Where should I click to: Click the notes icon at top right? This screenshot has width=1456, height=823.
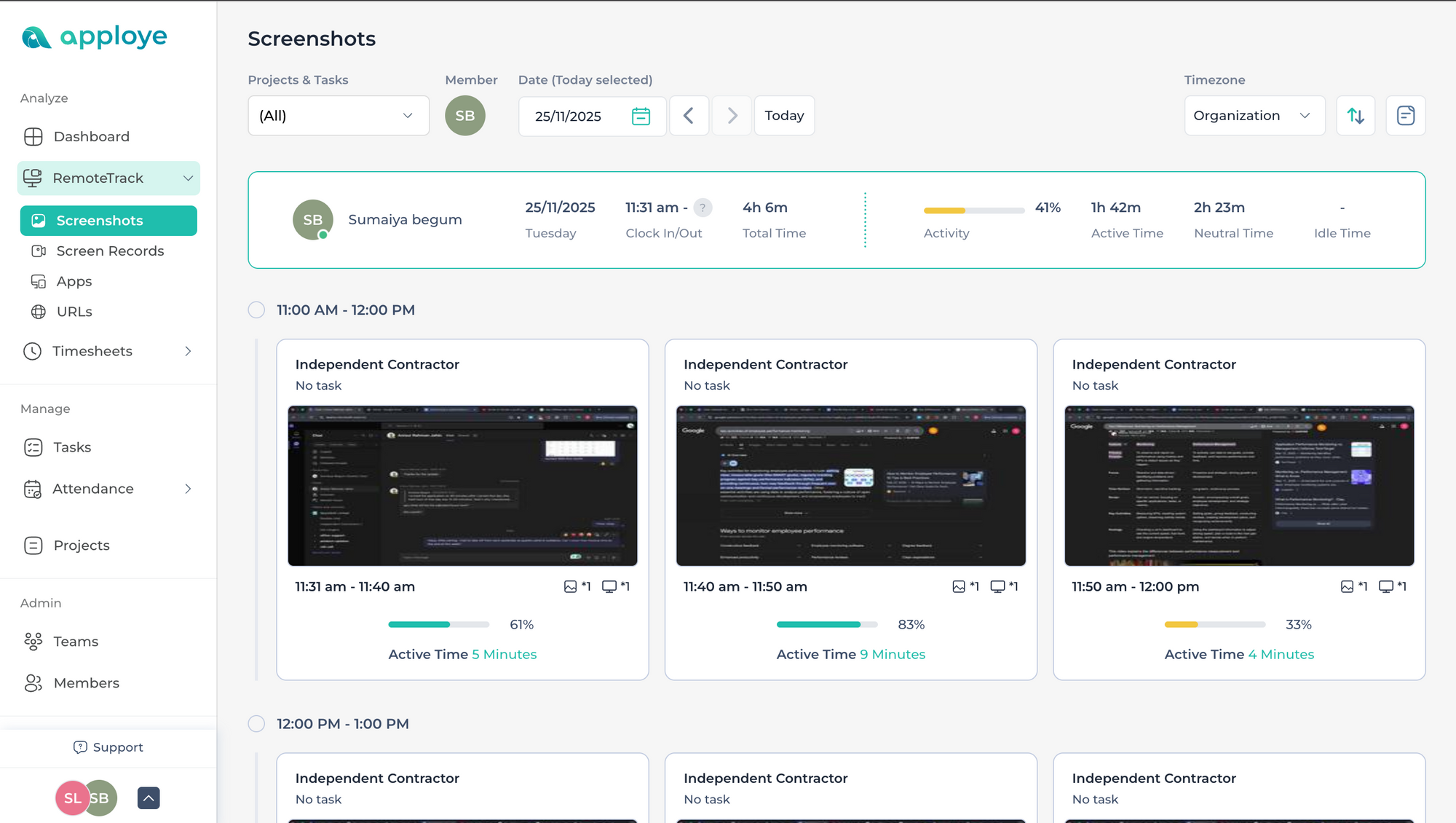coord(1405,116)
